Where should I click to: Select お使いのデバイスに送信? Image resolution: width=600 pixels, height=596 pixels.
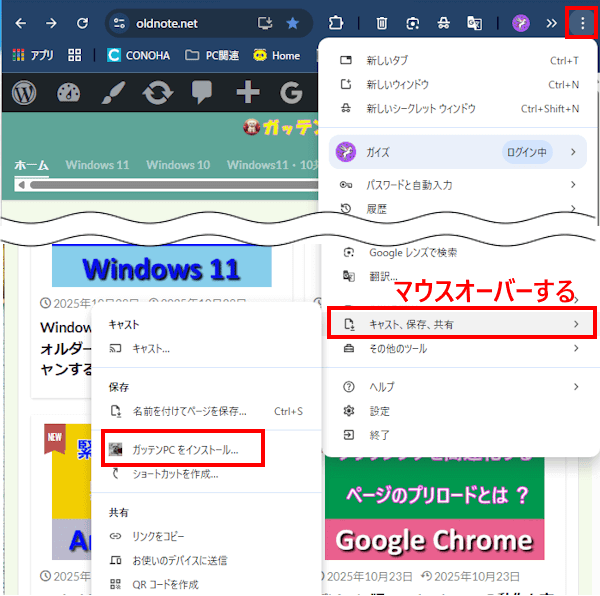207,560
